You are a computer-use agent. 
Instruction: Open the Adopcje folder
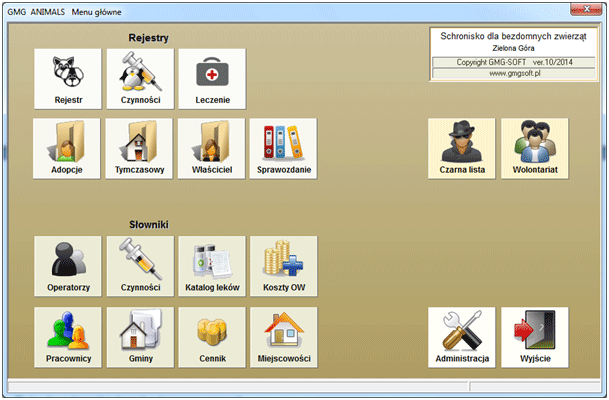[67, 149]
